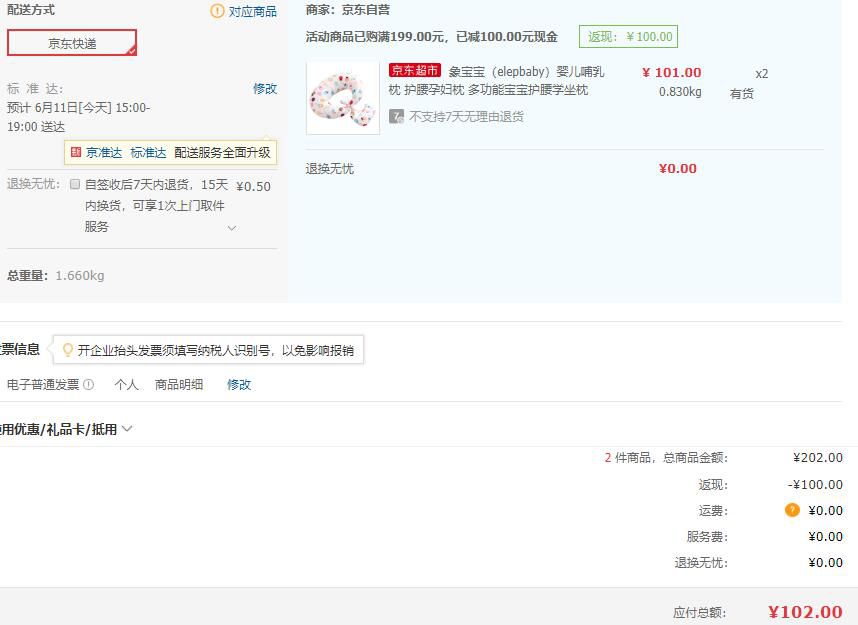Open the 象宝宝 elepbaby product title

tap(496, 80)
